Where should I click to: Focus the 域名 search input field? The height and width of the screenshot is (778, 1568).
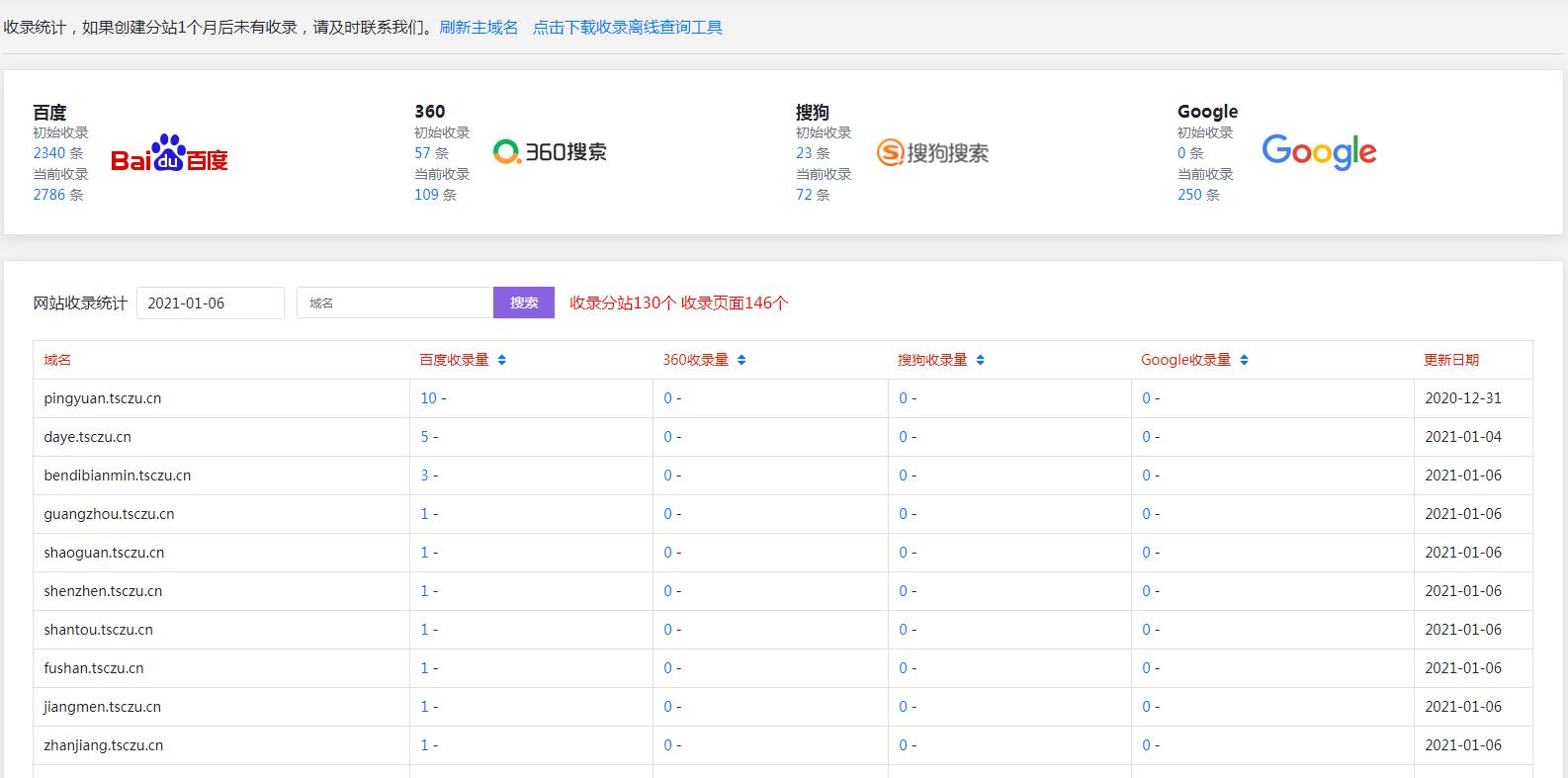(x=394, y=303)
